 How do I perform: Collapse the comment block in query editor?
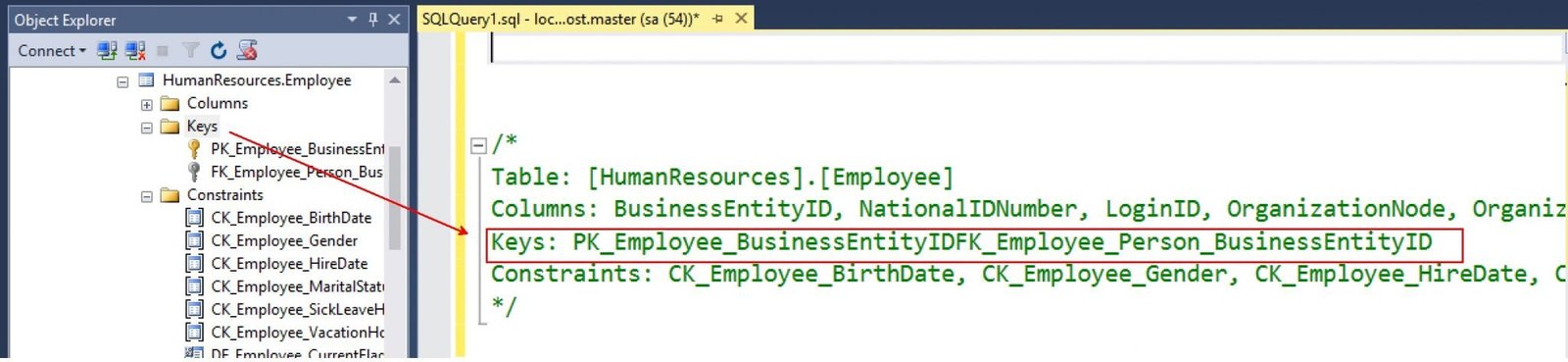click(x=478, y=145)
